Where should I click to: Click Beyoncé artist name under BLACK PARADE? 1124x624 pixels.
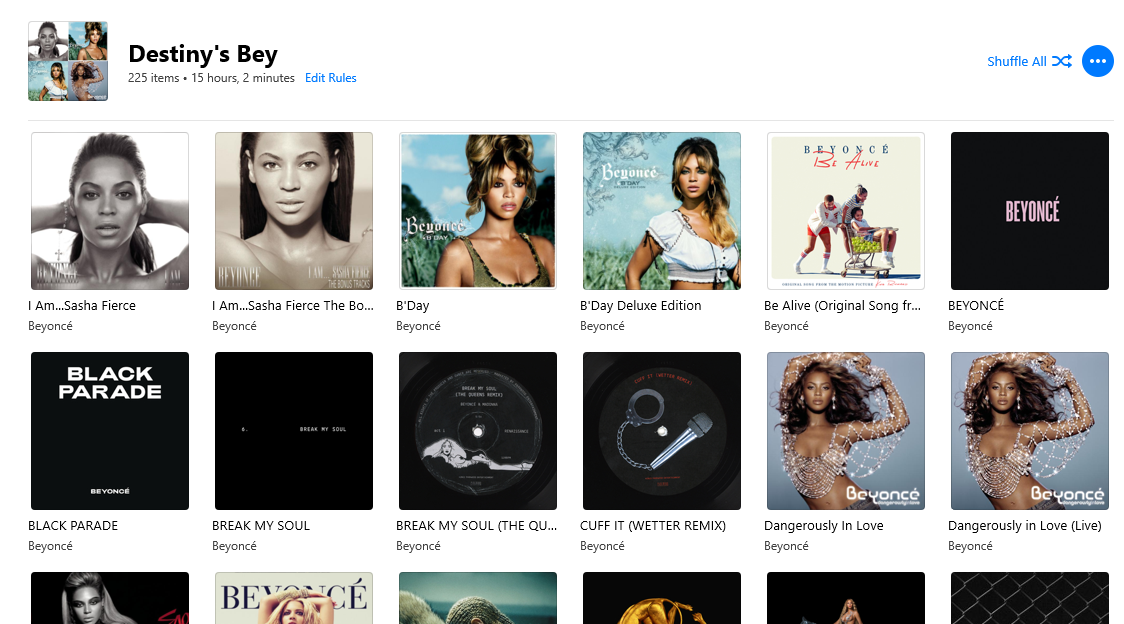tap(50, 546)
